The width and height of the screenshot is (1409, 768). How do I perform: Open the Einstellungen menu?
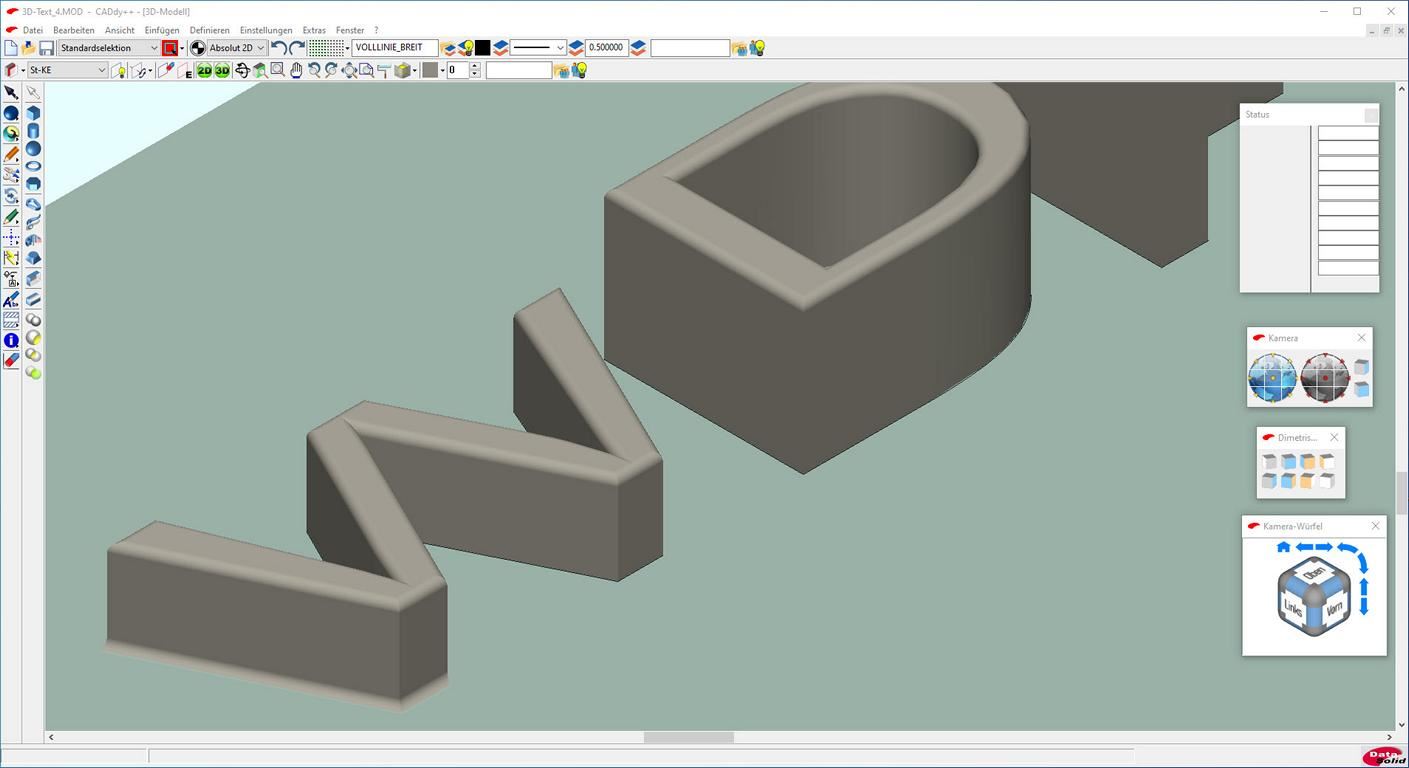[x=266, y=30]
